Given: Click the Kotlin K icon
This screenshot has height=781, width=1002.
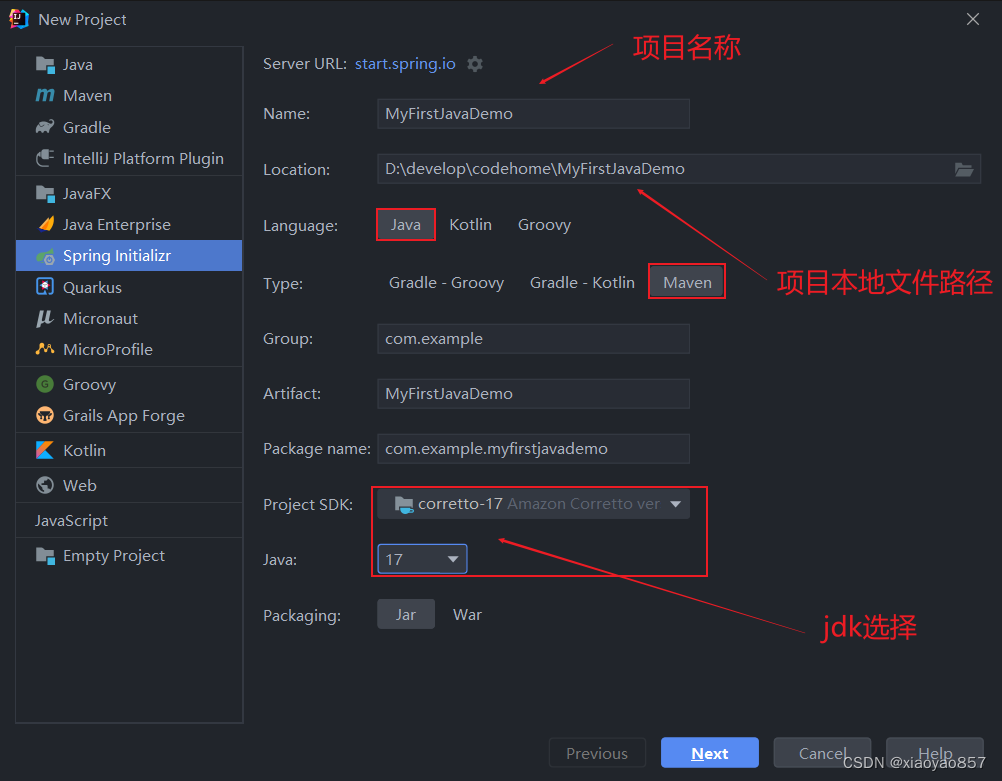Looking at the screenshot, I should pyautogui.click(x=45, y=450).
